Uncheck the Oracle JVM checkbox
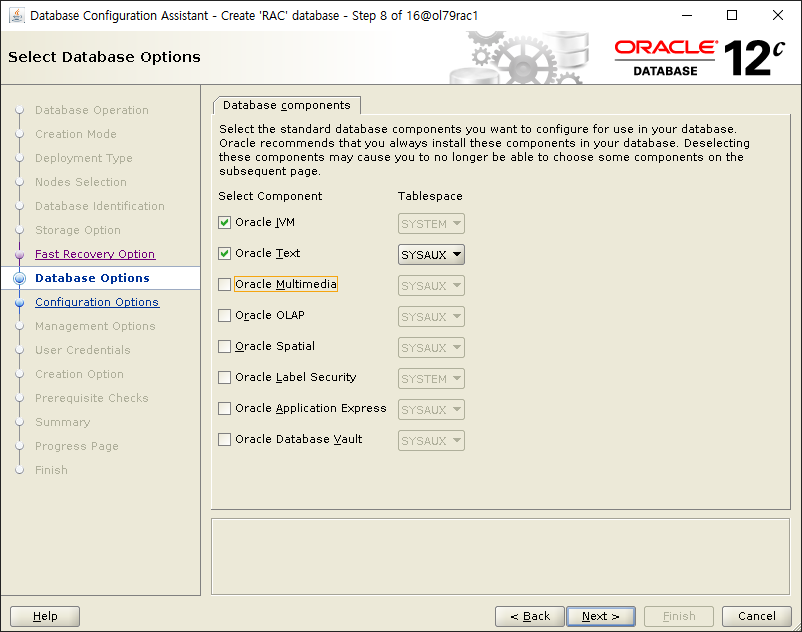 coord(224,222)
